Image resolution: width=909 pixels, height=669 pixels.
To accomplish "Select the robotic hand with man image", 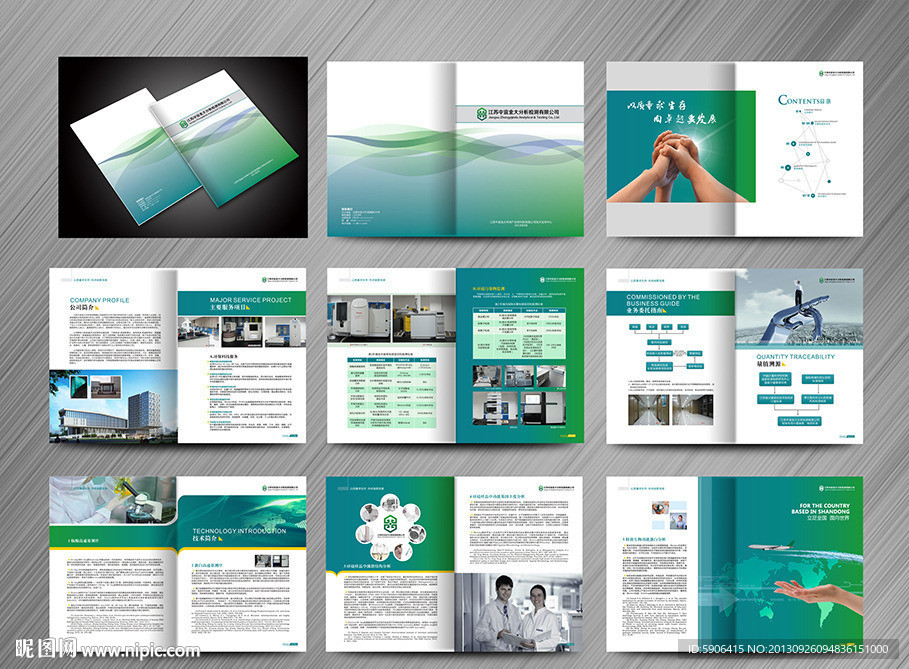I will click(799, 308).
